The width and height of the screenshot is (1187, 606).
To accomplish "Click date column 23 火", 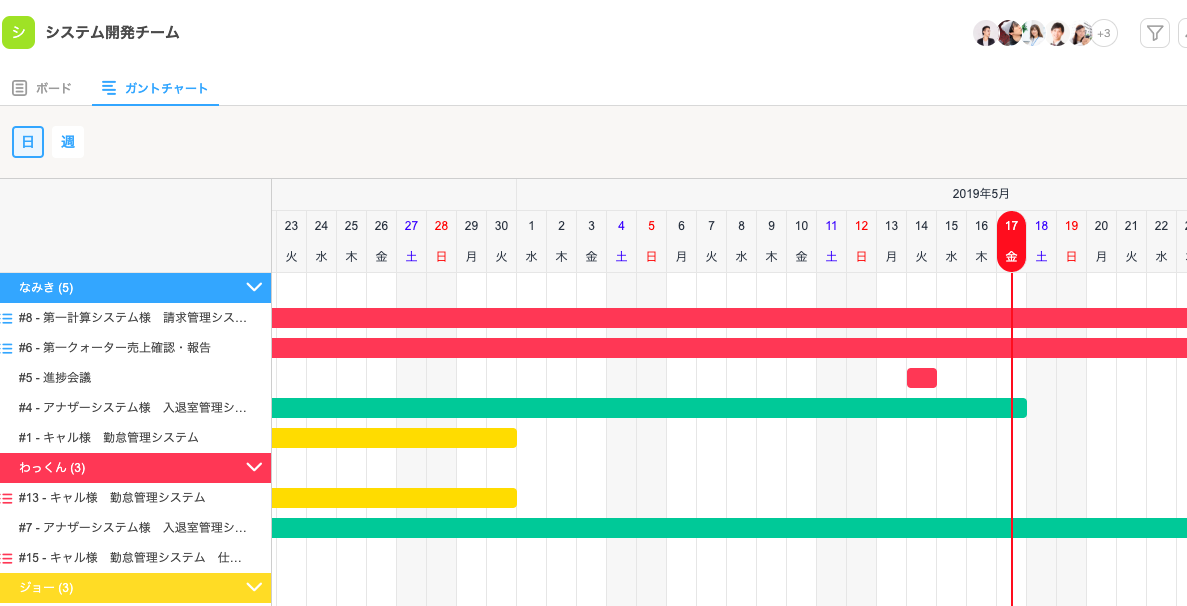I will coord(291,241).
